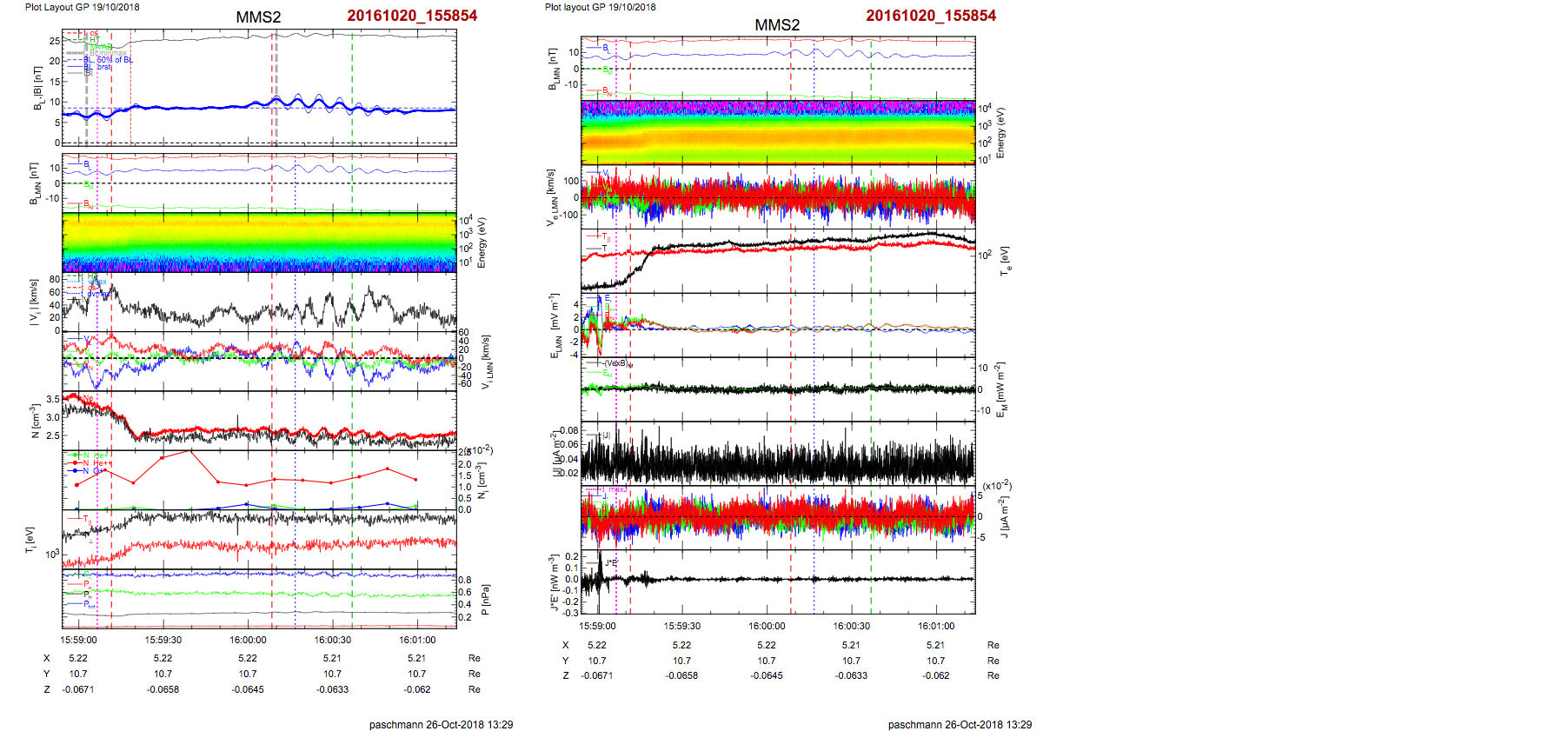Viewport: 1568px width, 731px height.
Task: Click the left "paschmann 26-Oct-2018 13:29" footer
Action: tap(441, 724)
